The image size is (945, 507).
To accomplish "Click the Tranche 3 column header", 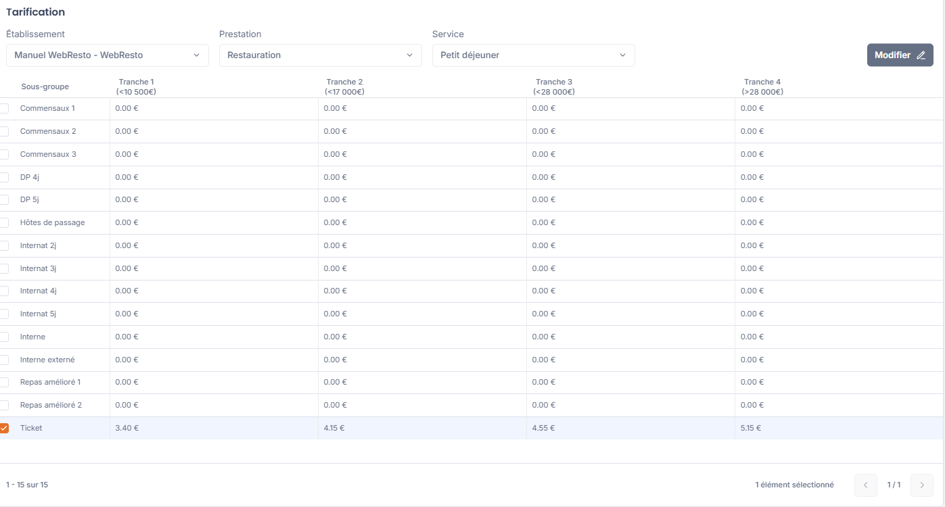I will (x=554, y=87).
